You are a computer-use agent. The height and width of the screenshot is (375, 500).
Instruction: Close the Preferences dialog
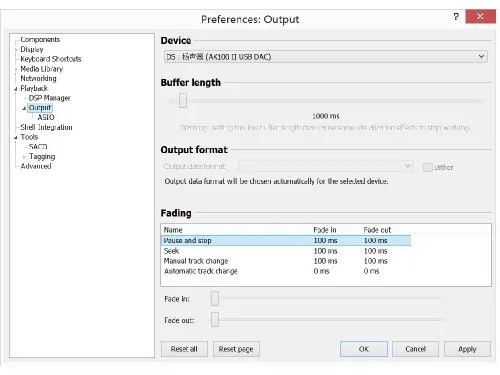pyautogui.click(x=480, y=16)
